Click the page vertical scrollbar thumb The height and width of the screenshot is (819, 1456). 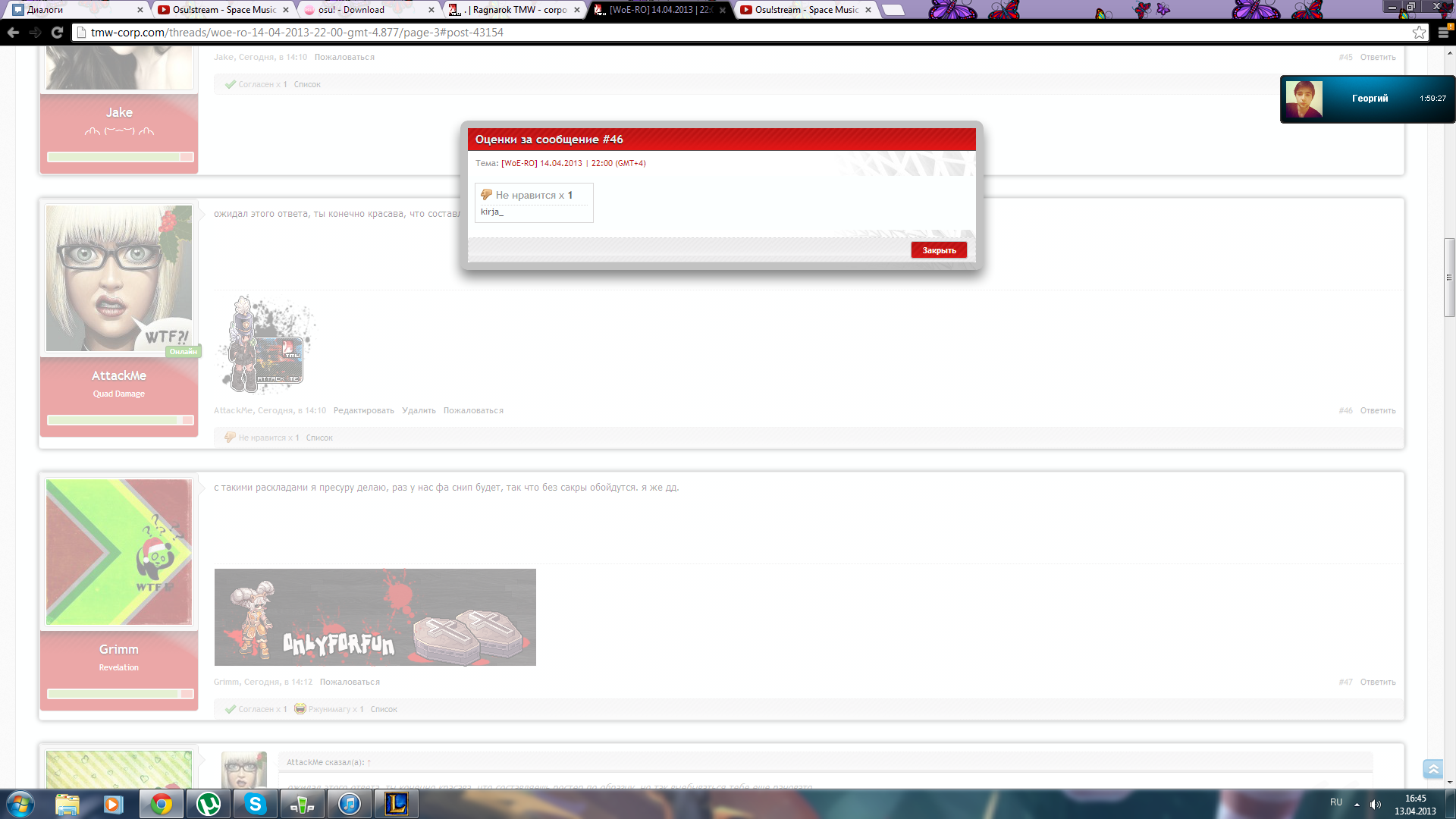click(x=1449, y=278)
